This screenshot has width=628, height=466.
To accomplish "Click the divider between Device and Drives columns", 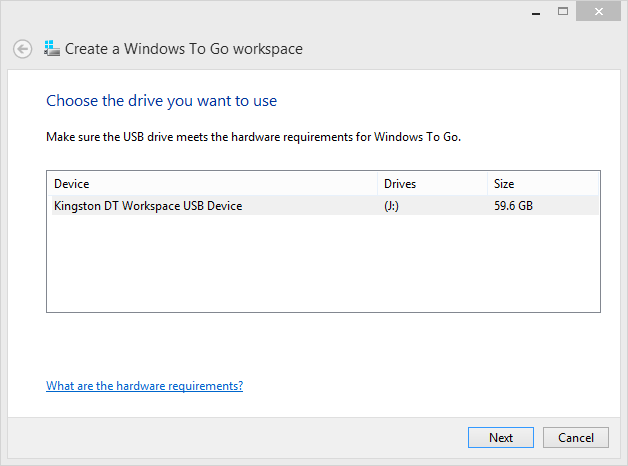I will pyautogui.click(x=379, y=184).
